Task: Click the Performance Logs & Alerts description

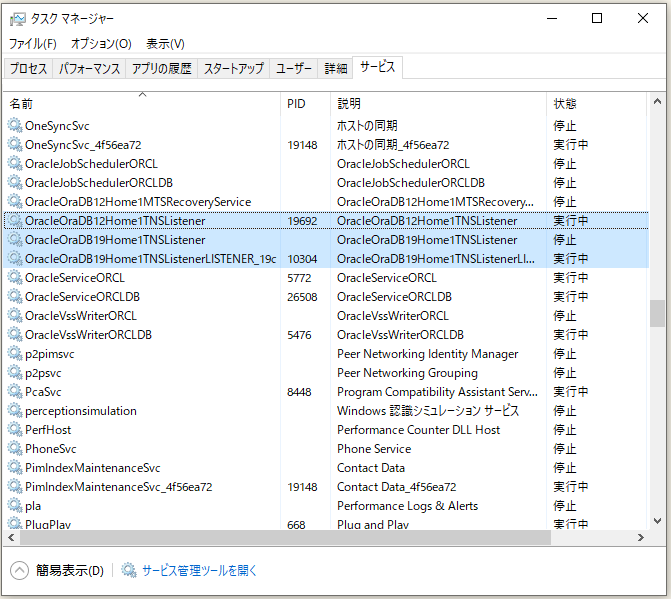Action: 407,506
